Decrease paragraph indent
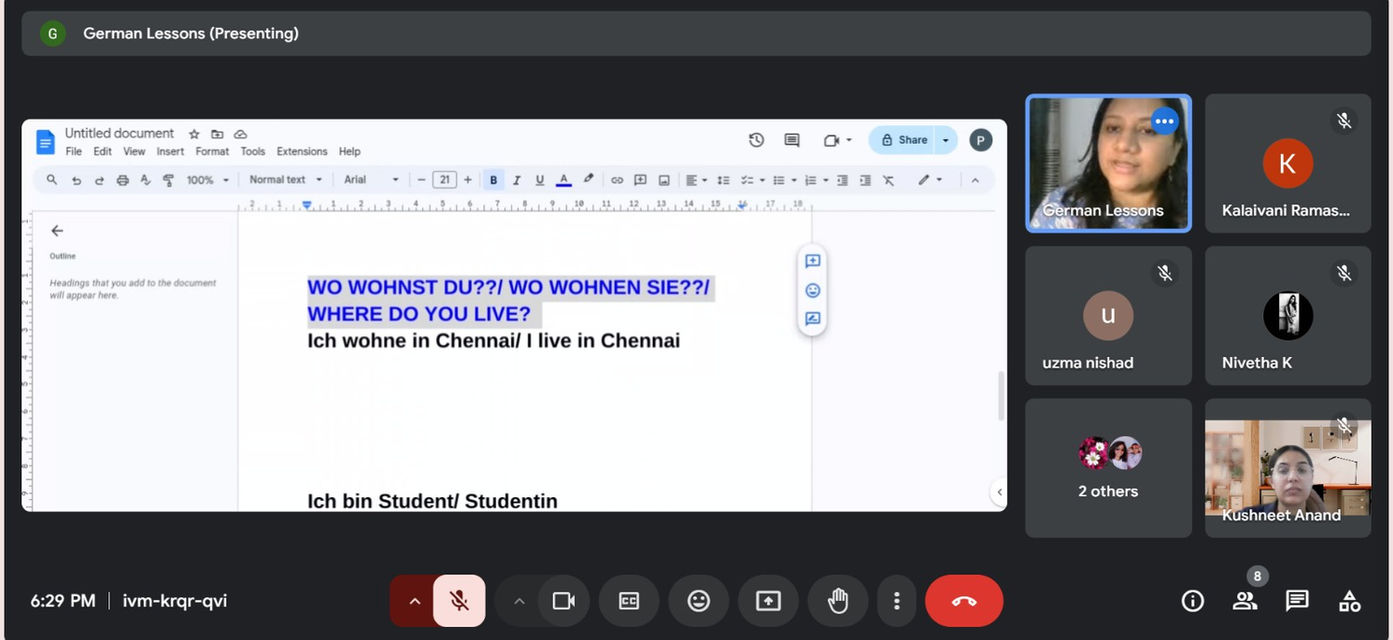Image resolution: width=1393 pixels, height=640 pixels. tap(842, 180)
